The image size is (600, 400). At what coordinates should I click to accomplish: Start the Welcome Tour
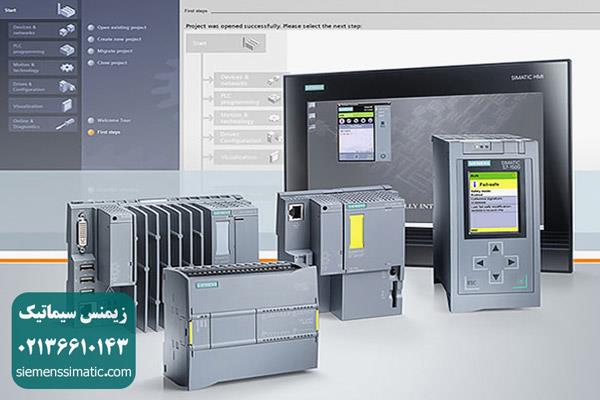tap(109, 120)
